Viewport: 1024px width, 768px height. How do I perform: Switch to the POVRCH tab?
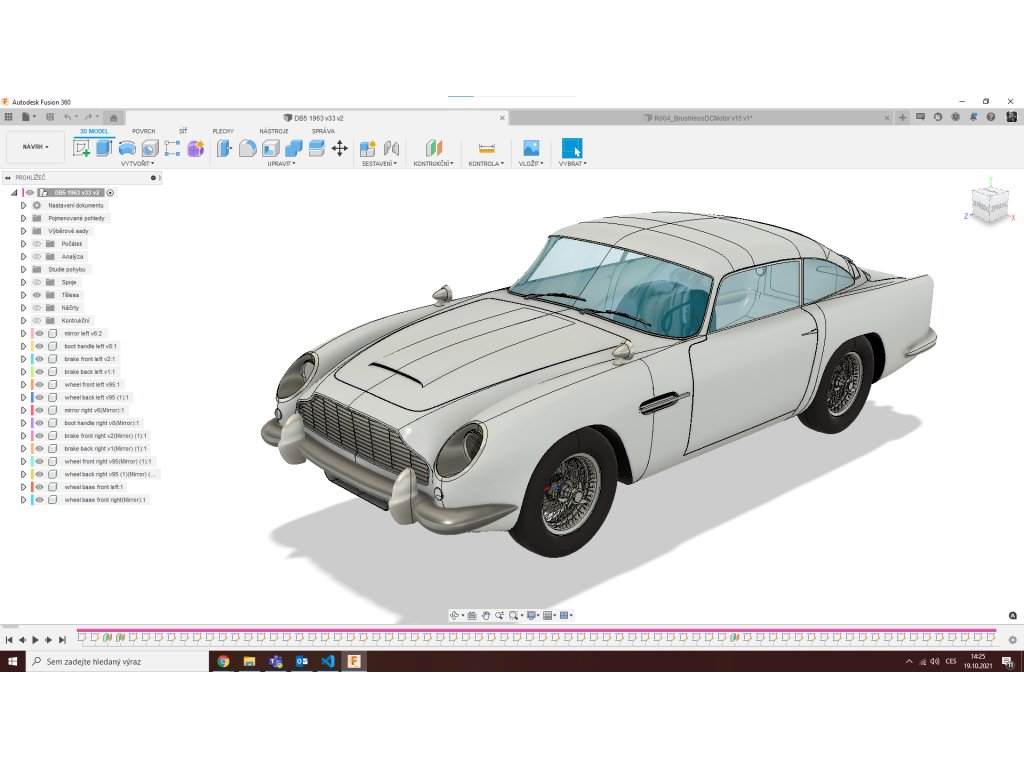click(x=144, y=131)
